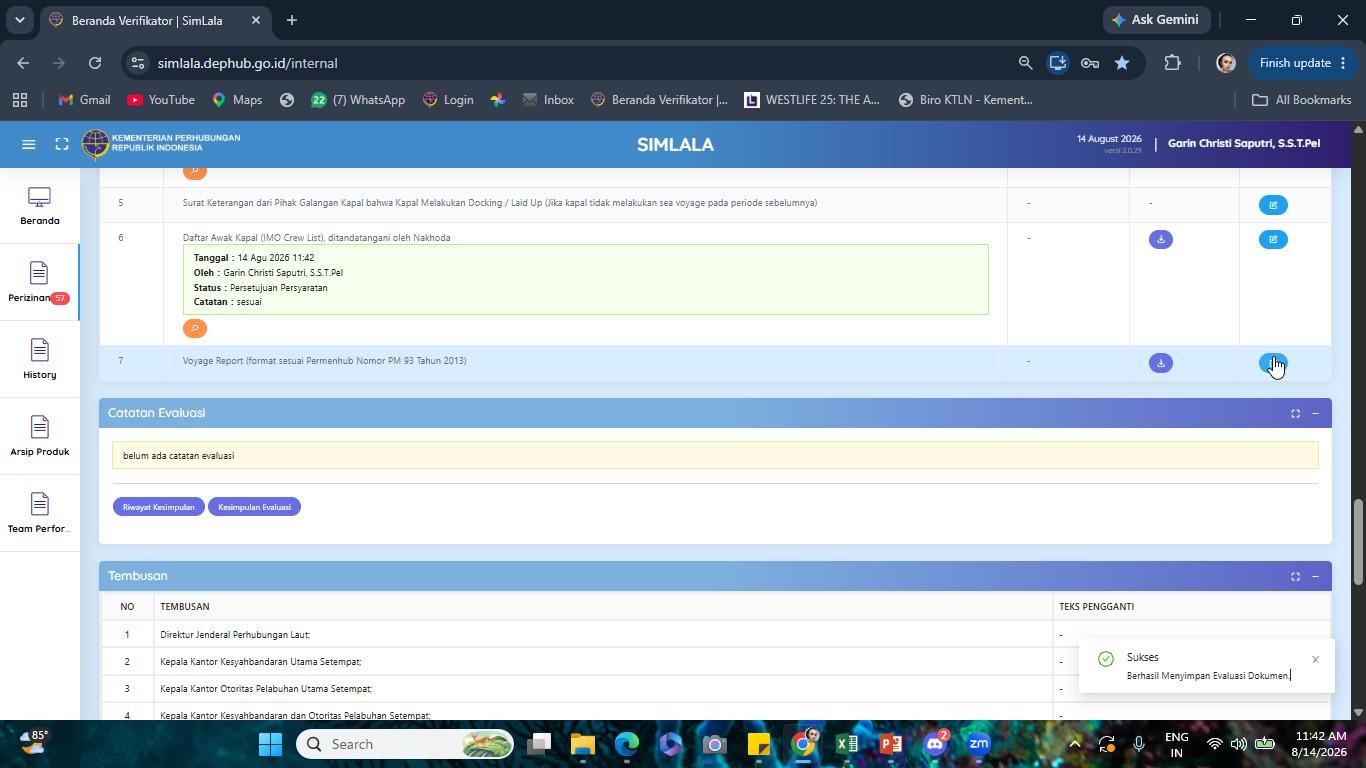This screenshot has width=1366, height=768.
Task: Click the Riwayat Kesimpulan button
Action: pos(159,507)
